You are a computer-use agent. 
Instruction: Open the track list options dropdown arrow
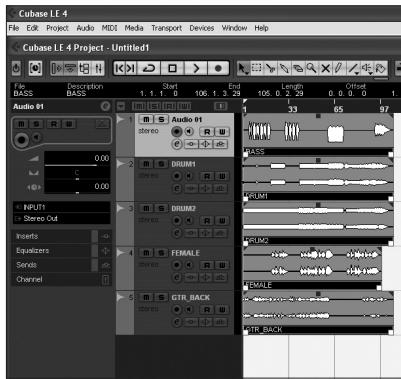click(x=121, y=106)
